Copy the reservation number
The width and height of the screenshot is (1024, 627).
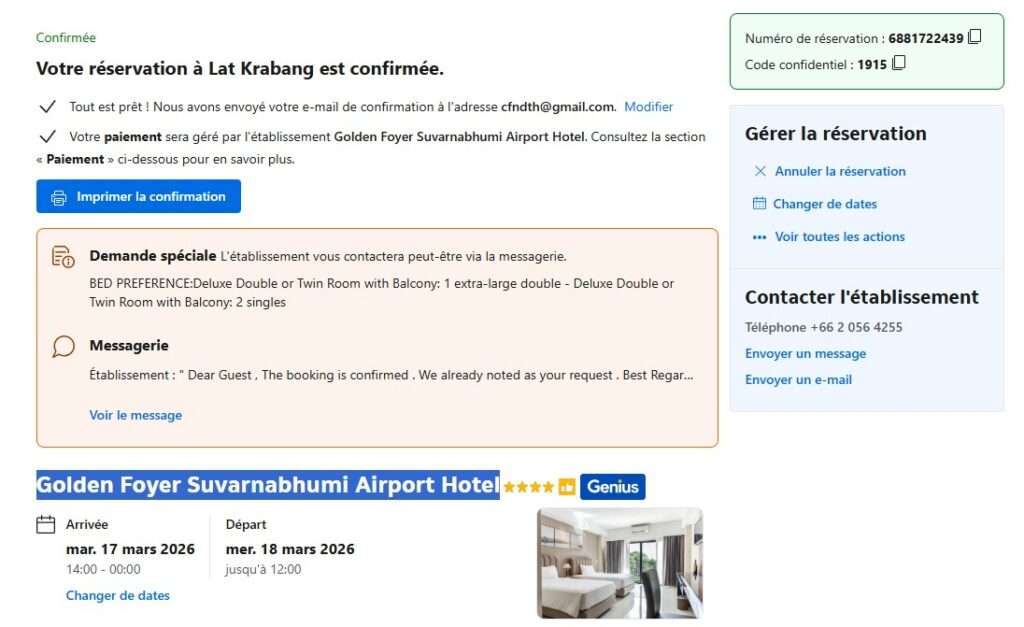975,38
